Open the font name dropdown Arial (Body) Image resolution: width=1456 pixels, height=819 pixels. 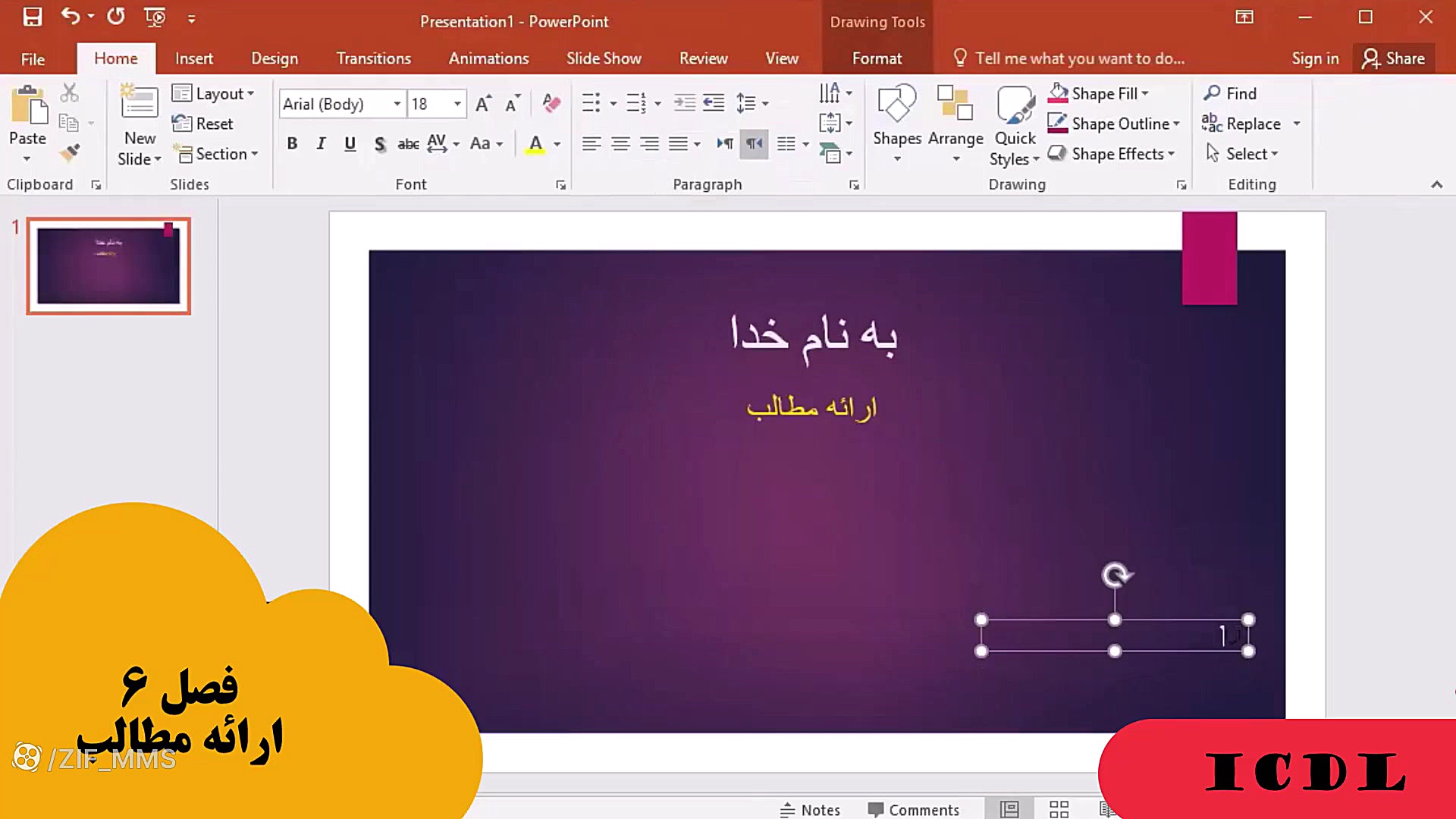[x=397, y=104]
